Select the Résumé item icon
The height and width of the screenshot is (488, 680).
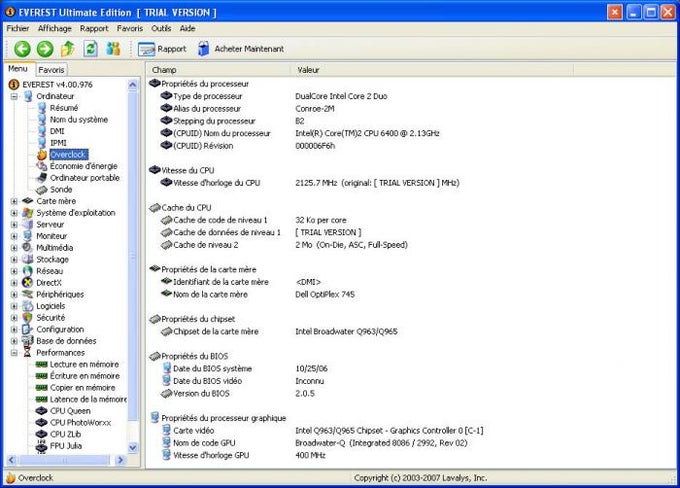point(42,108)
